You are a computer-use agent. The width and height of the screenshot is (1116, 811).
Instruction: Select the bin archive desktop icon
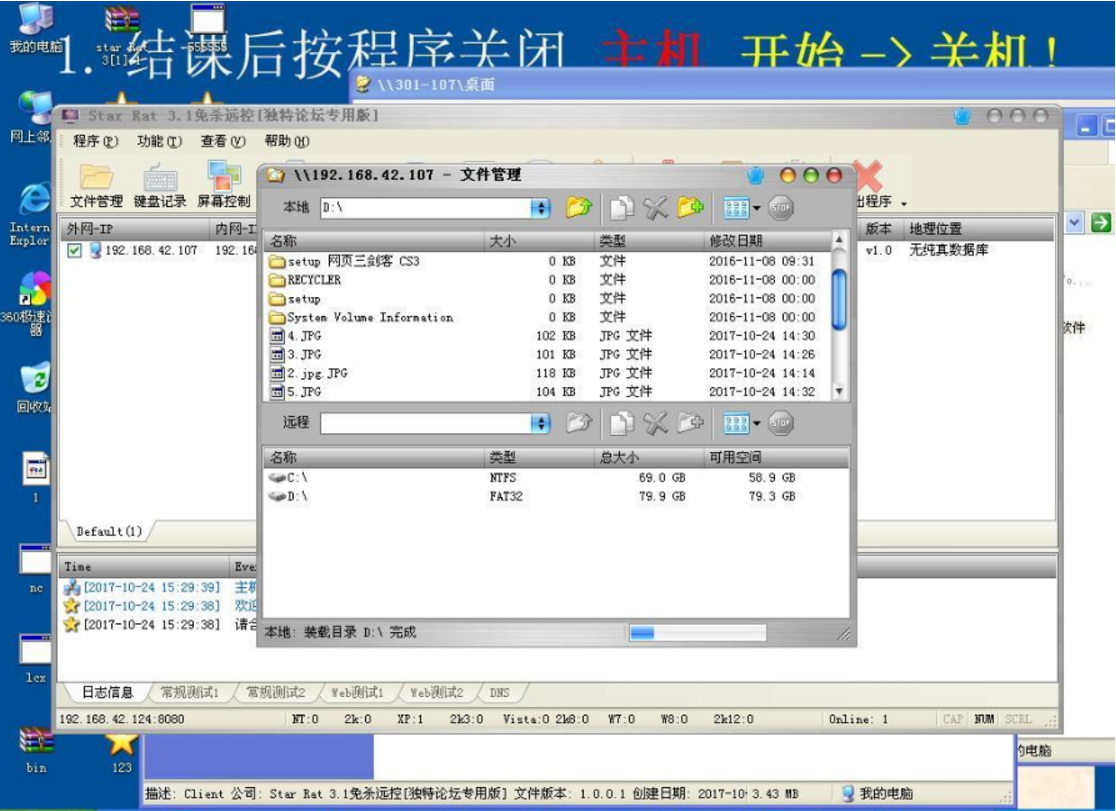[x=36, y=750]
